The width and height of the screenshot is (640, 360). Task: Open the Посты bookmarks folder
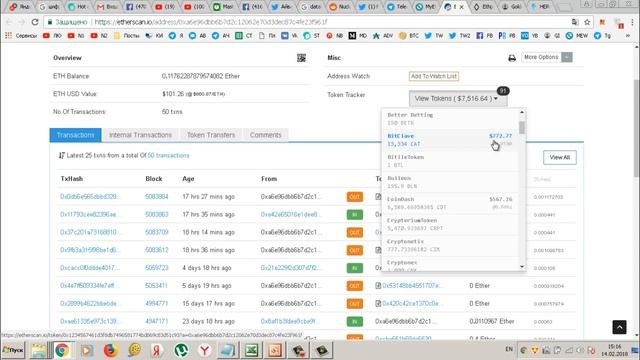pyautogui.click(x=127, y=36)
